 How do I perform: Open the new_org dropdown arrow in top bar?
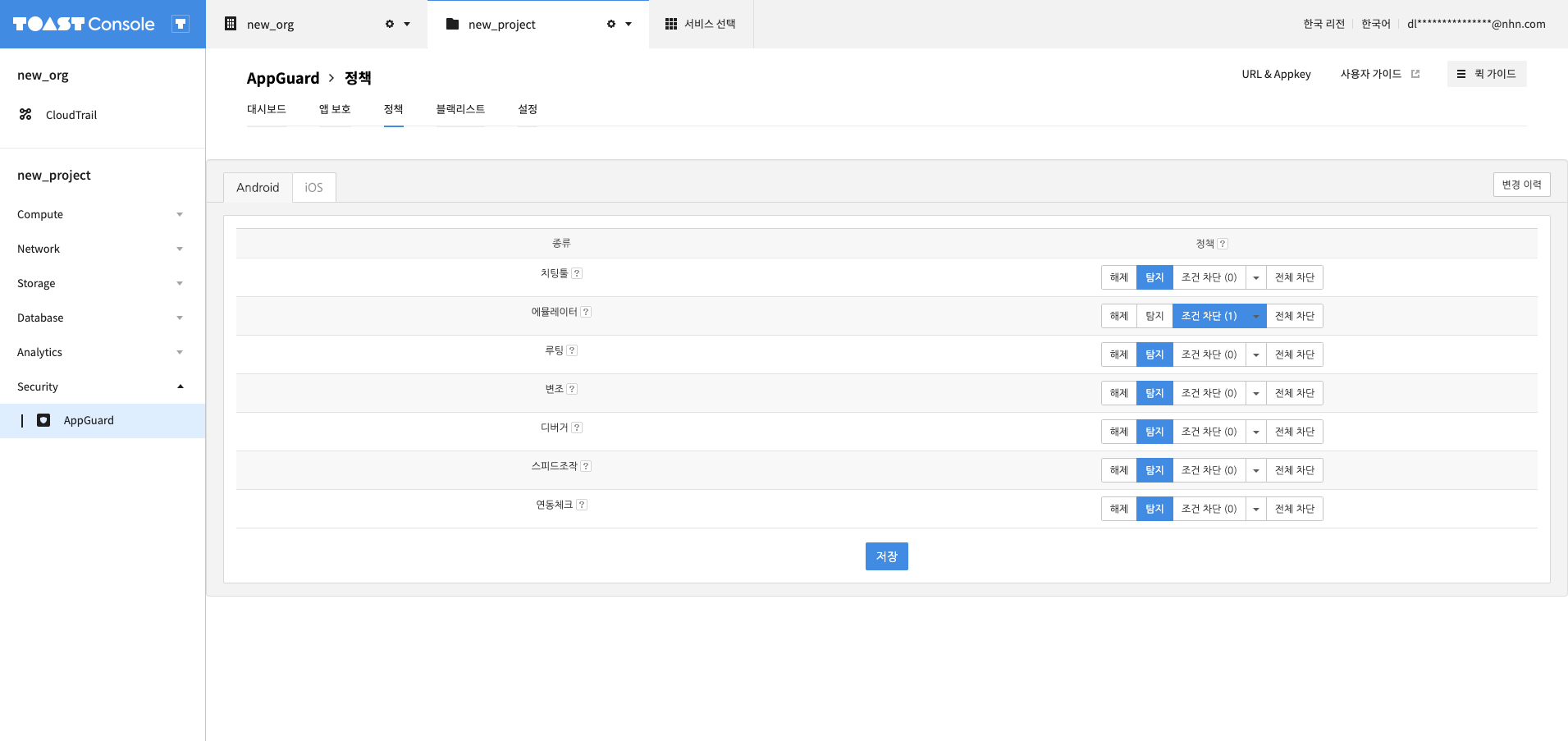tap(407, 24)
